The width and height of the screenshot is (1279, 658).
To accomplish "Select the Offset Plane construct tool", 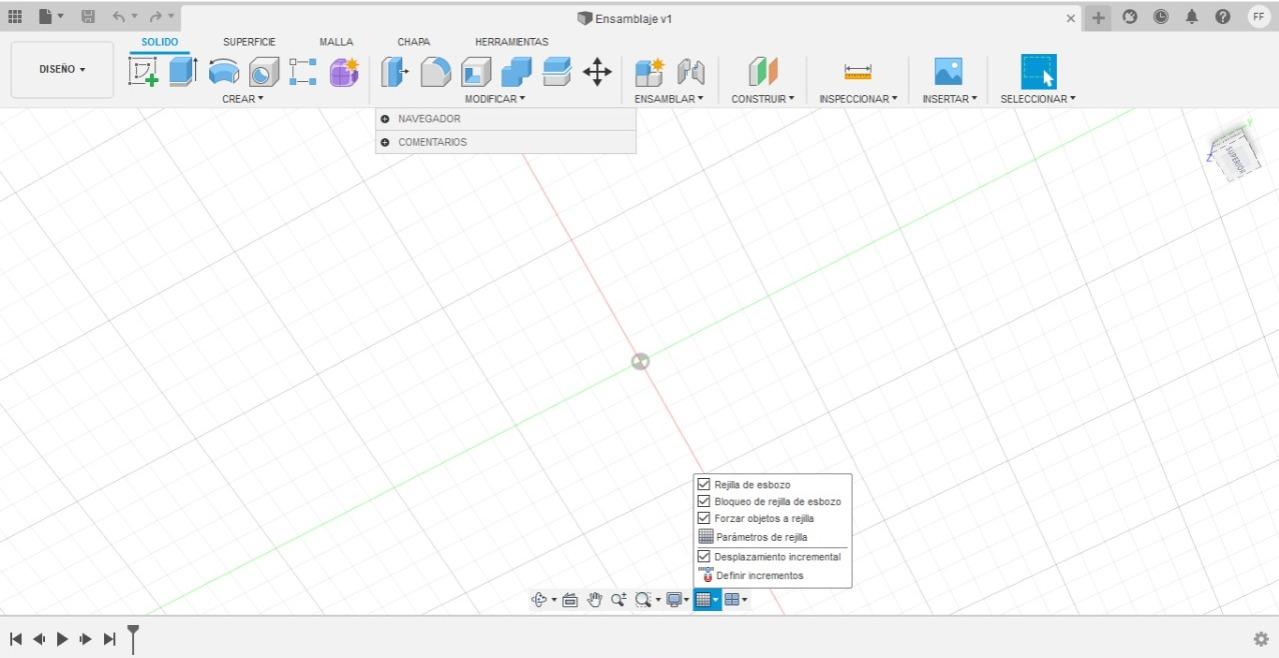I will click(763, 72).
